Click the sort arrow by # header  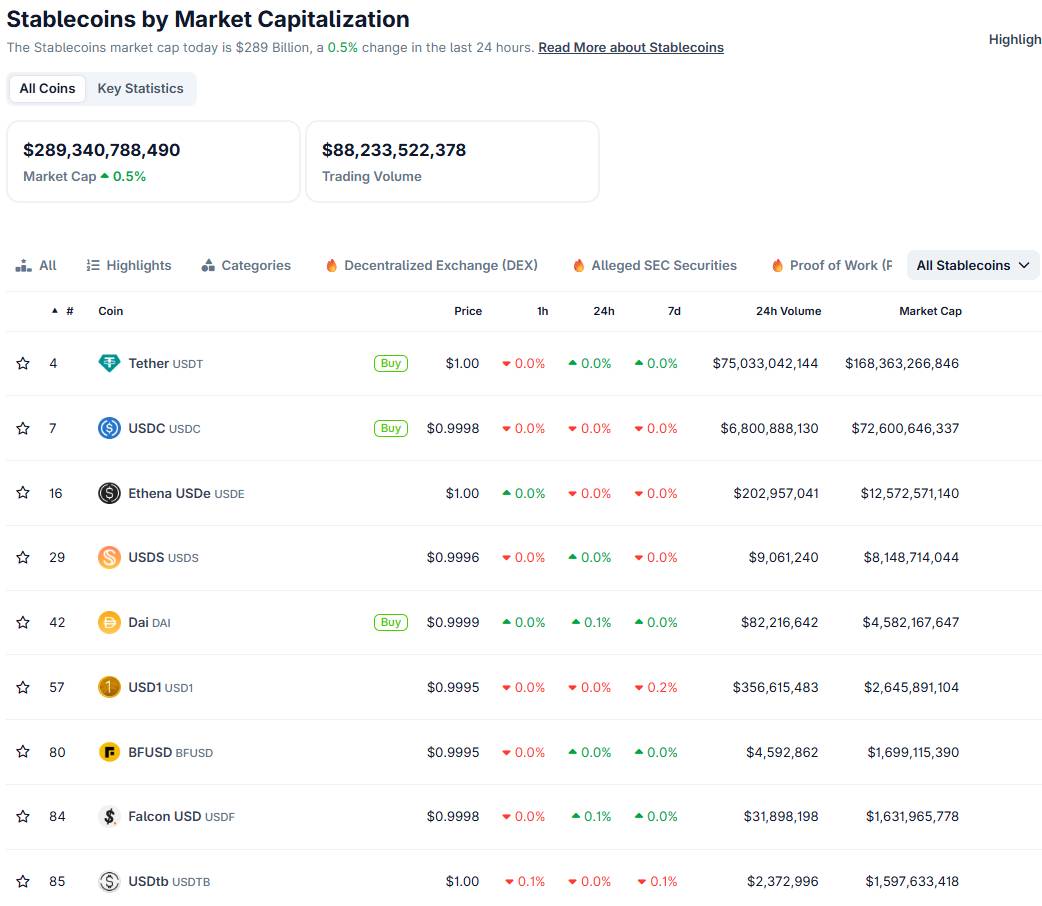54,311
